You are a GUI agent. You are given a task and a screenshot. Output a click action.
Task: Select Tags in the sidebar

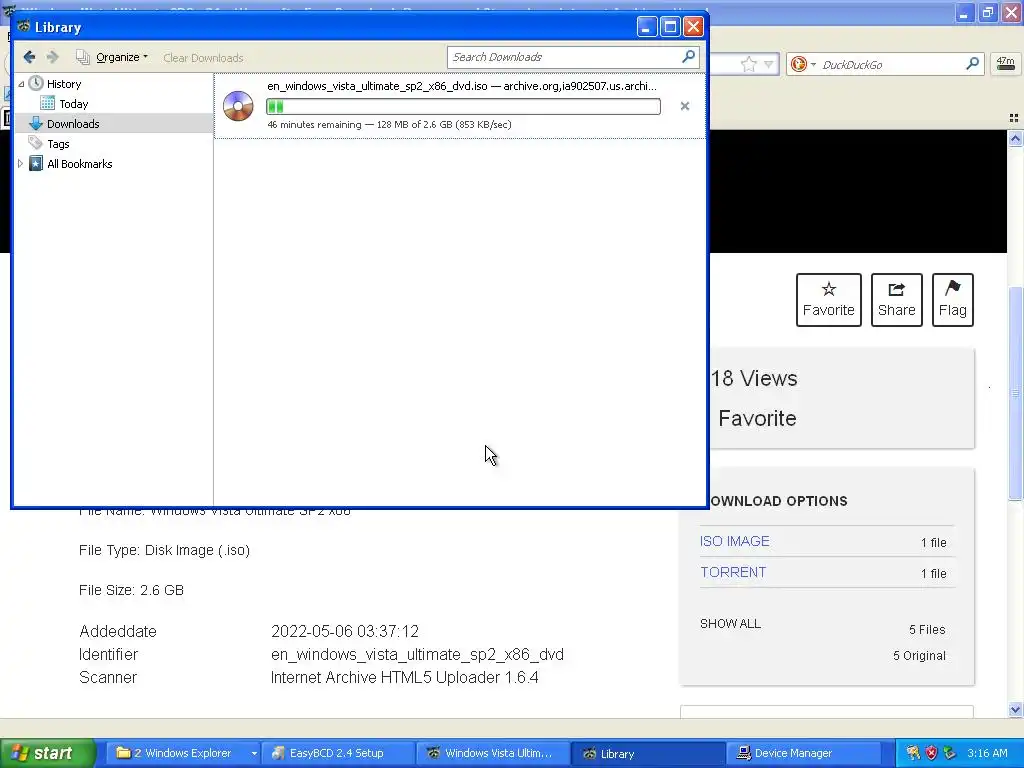[x=57, y=144]
